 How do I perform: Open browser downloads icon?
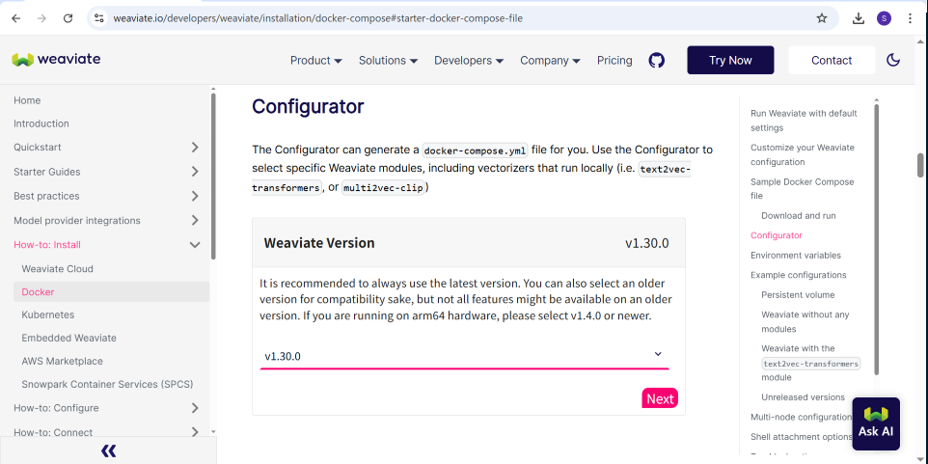click(x=858, y=18)
